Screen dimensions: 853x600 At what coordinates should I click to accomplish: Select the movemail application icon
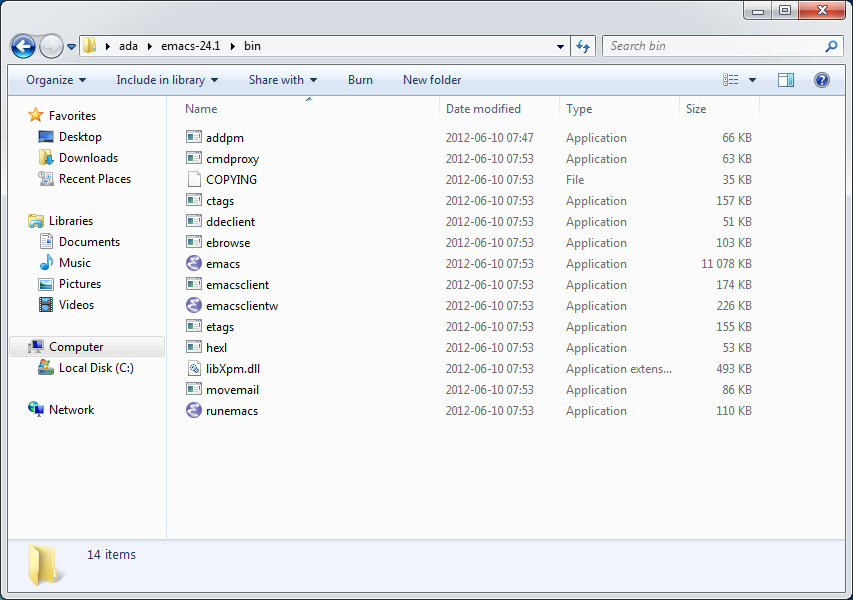(x=194, y=389)
